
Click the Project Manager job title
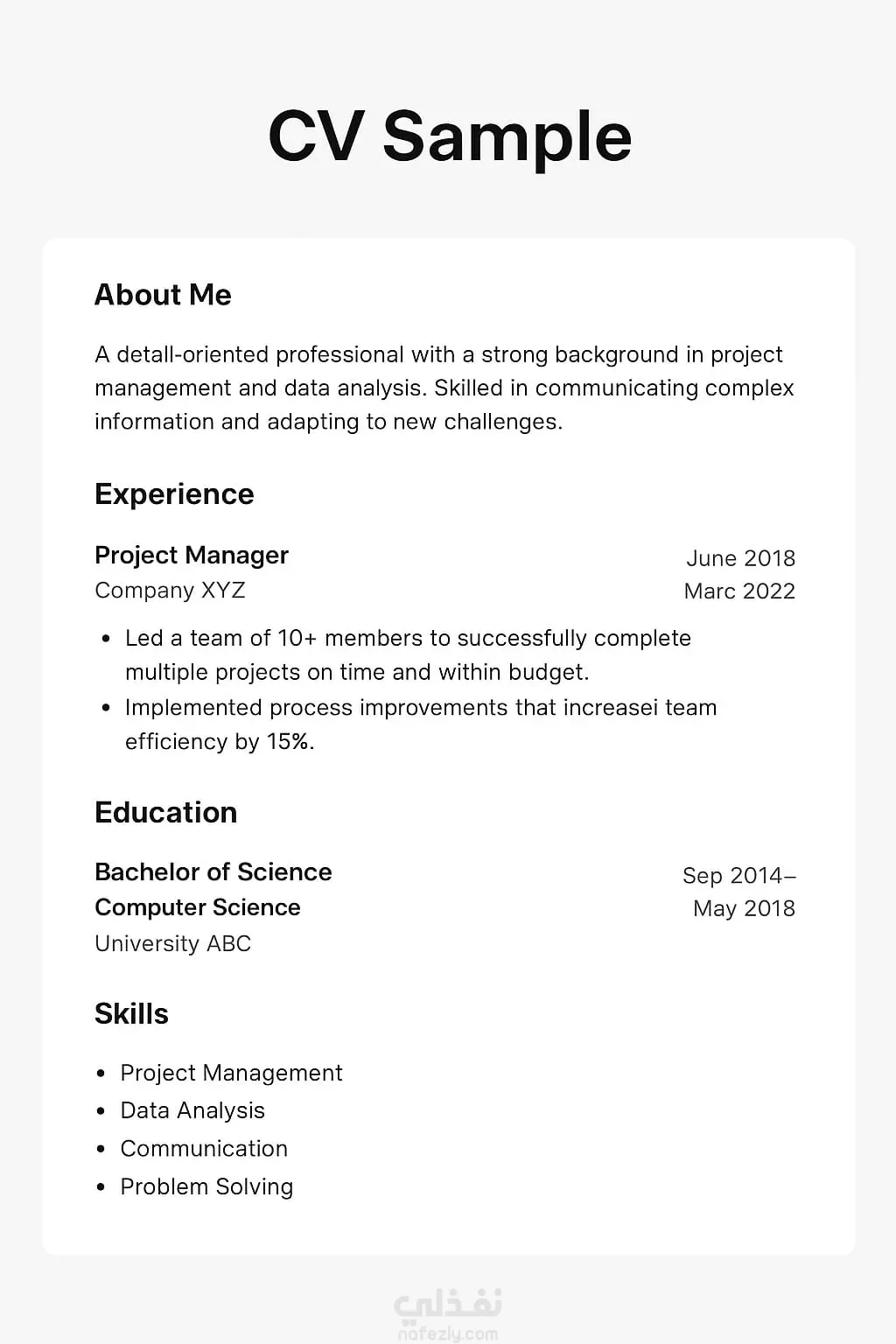(x=192, y=556)
